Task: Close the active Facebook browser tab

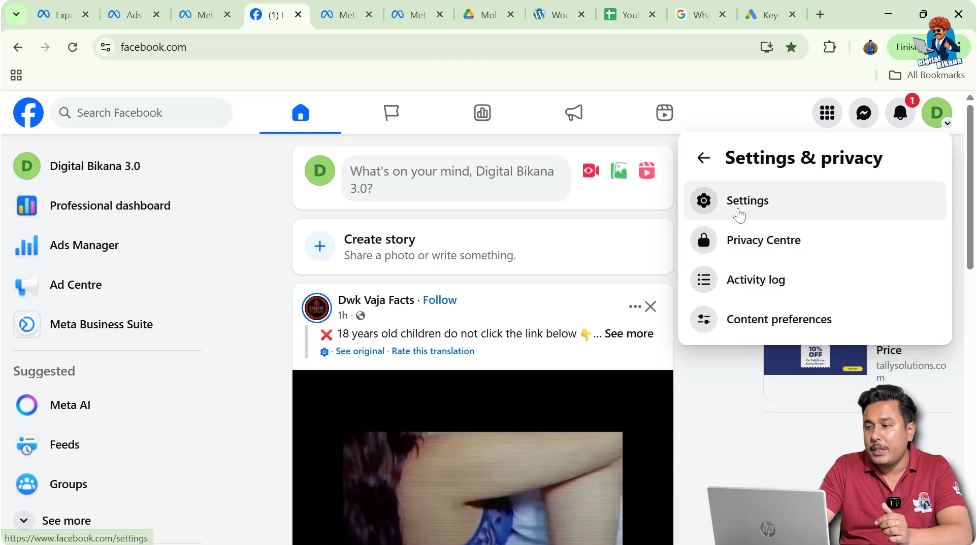Action: pyautogui.click(x=298, y=14)
